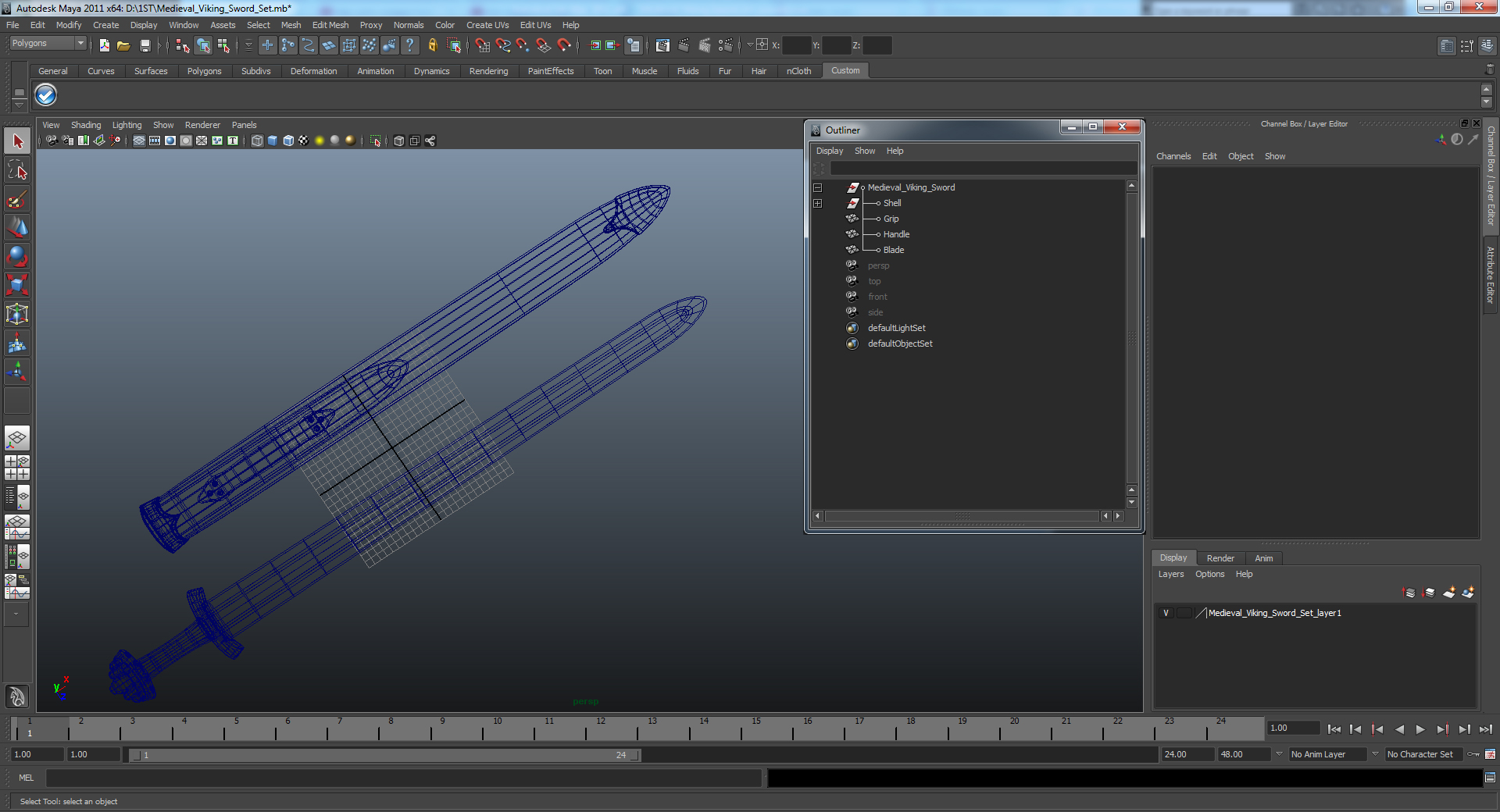Open the Outliner Display menu
Image resolution: width=1500 pixels, height=812 pixels.
click(x=830, y=151)
